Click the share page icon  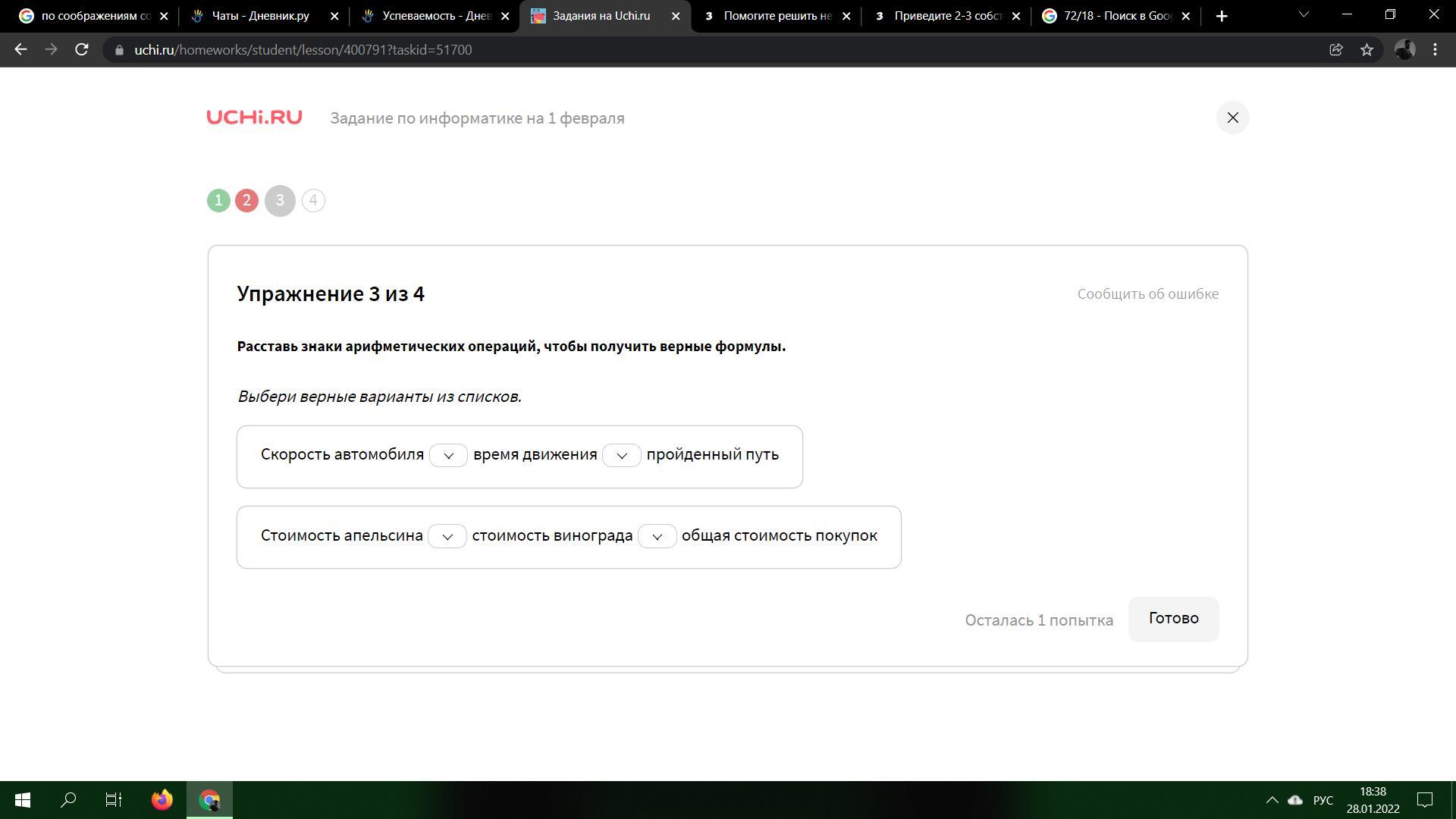point(1336,50)
